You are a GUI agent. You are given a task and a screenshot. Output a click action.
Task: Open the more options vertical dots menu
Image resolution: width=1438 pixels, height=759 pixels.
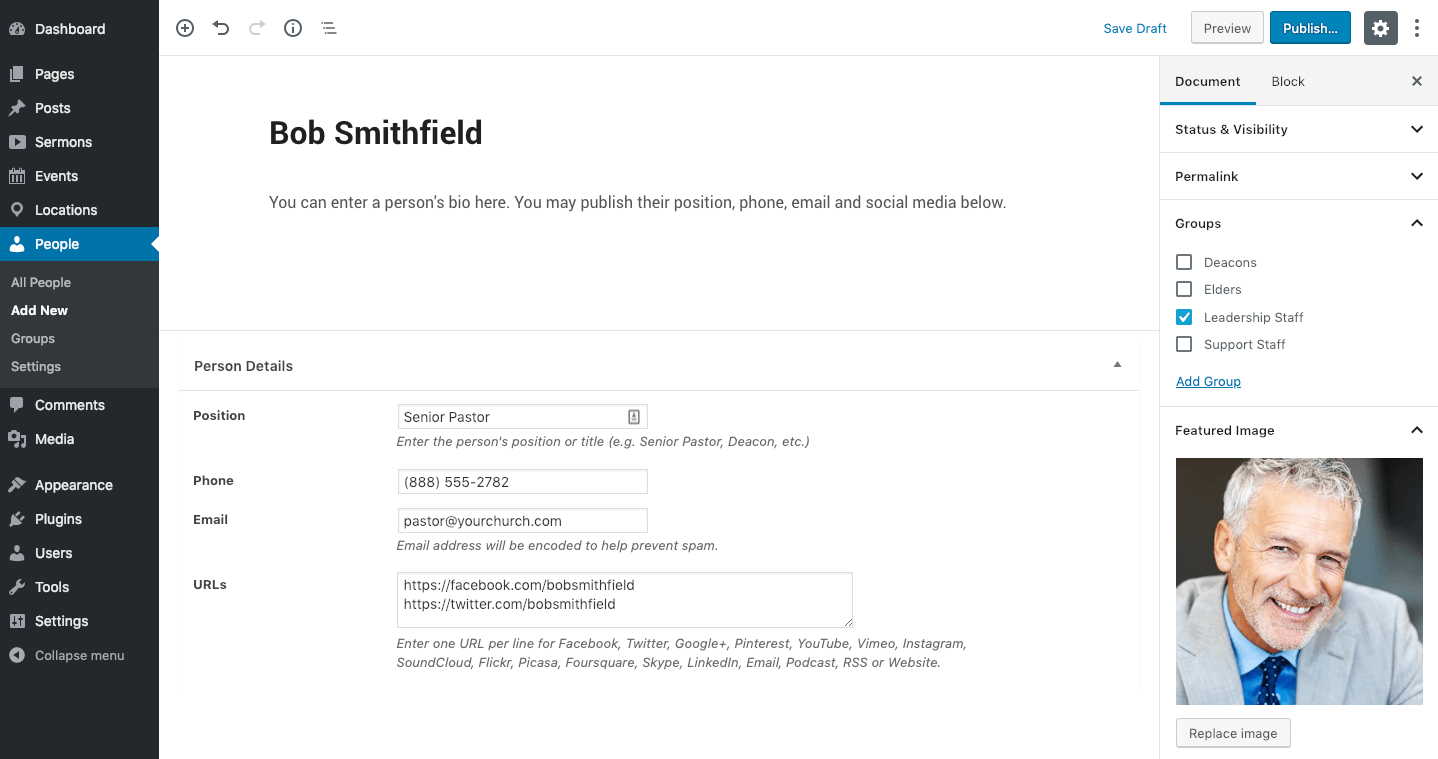(x=1417, y=28)
